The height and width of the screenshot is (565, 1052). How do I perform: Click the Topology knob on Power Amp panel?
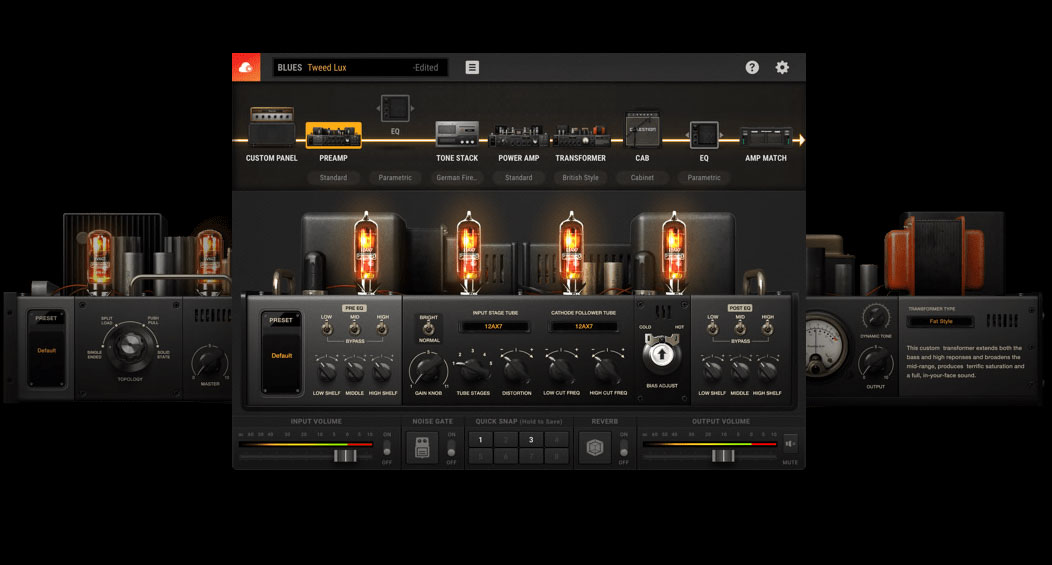[x=128, y=347]
